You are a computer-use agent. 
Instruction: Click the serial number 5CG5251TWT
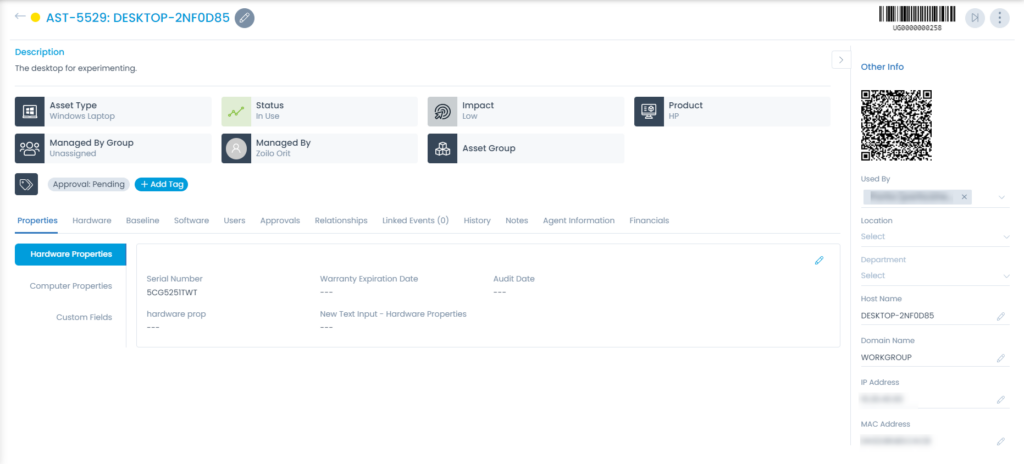[x=172, y=293]
